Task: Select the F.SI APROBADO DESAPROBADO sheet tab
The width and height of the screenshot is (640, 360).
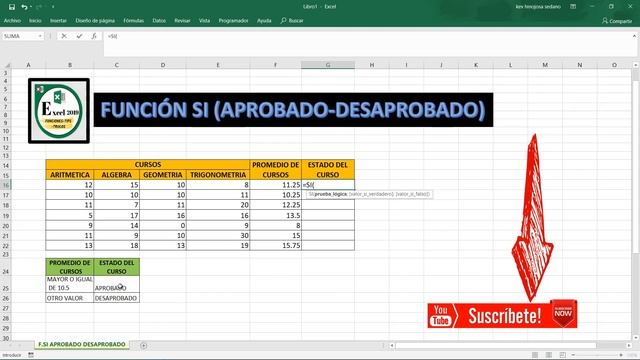Action: pyautogui.click(x=82, y=344)
